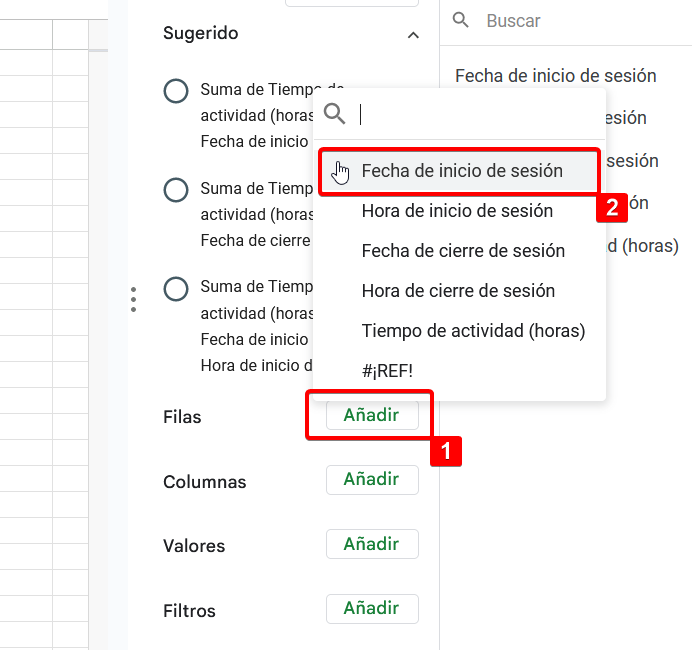Select the first suggested pivot table option
Screen dimensions: 692x650
coord(175,92)
